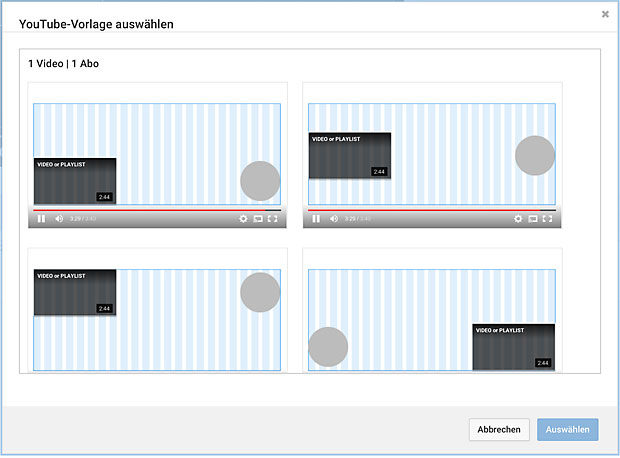Select the template with bottom-right video thumbnail
The height and width of the screenshot is (458, 620).
click(432, 310)
